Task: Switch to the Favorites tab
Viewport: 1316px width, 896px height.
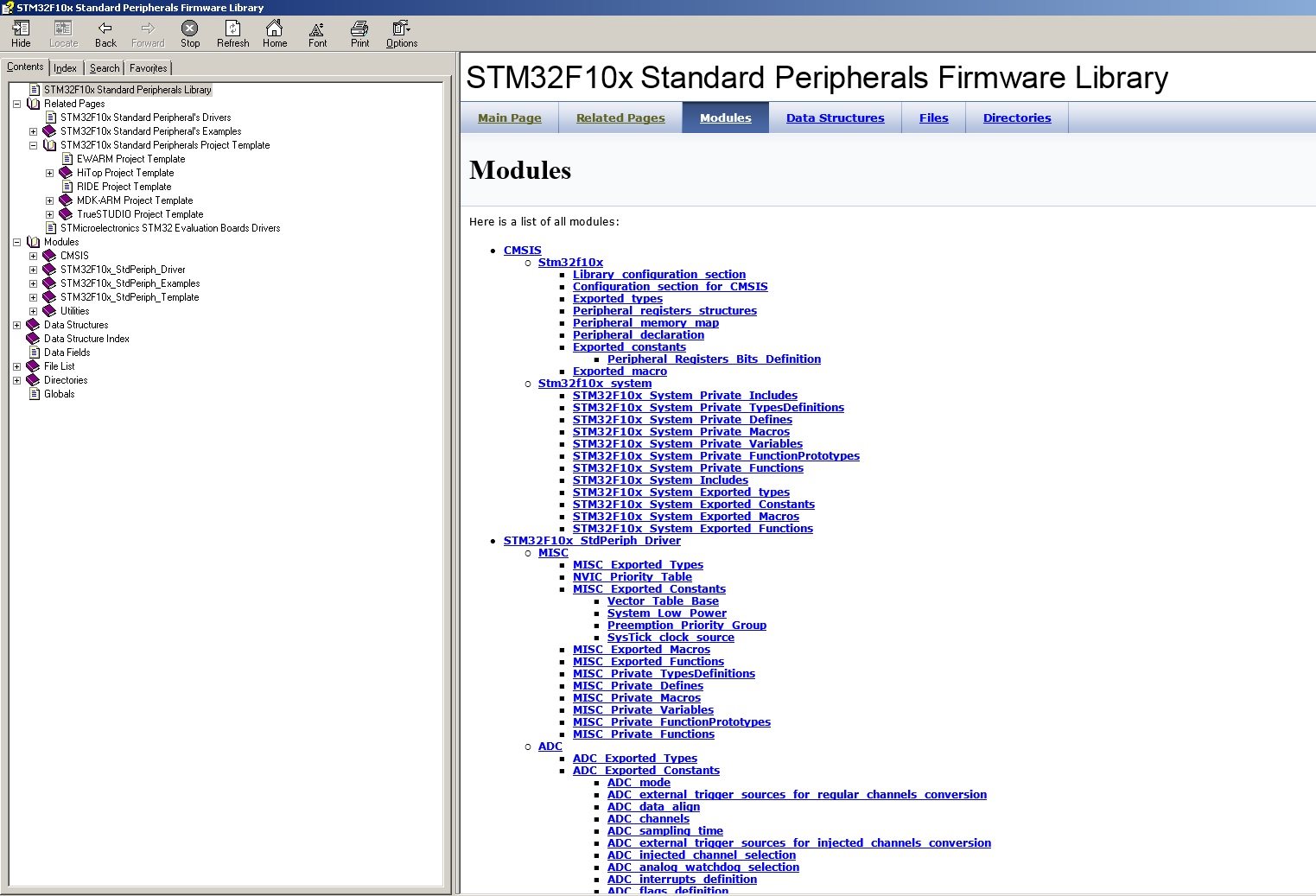Action: (149, 68)
